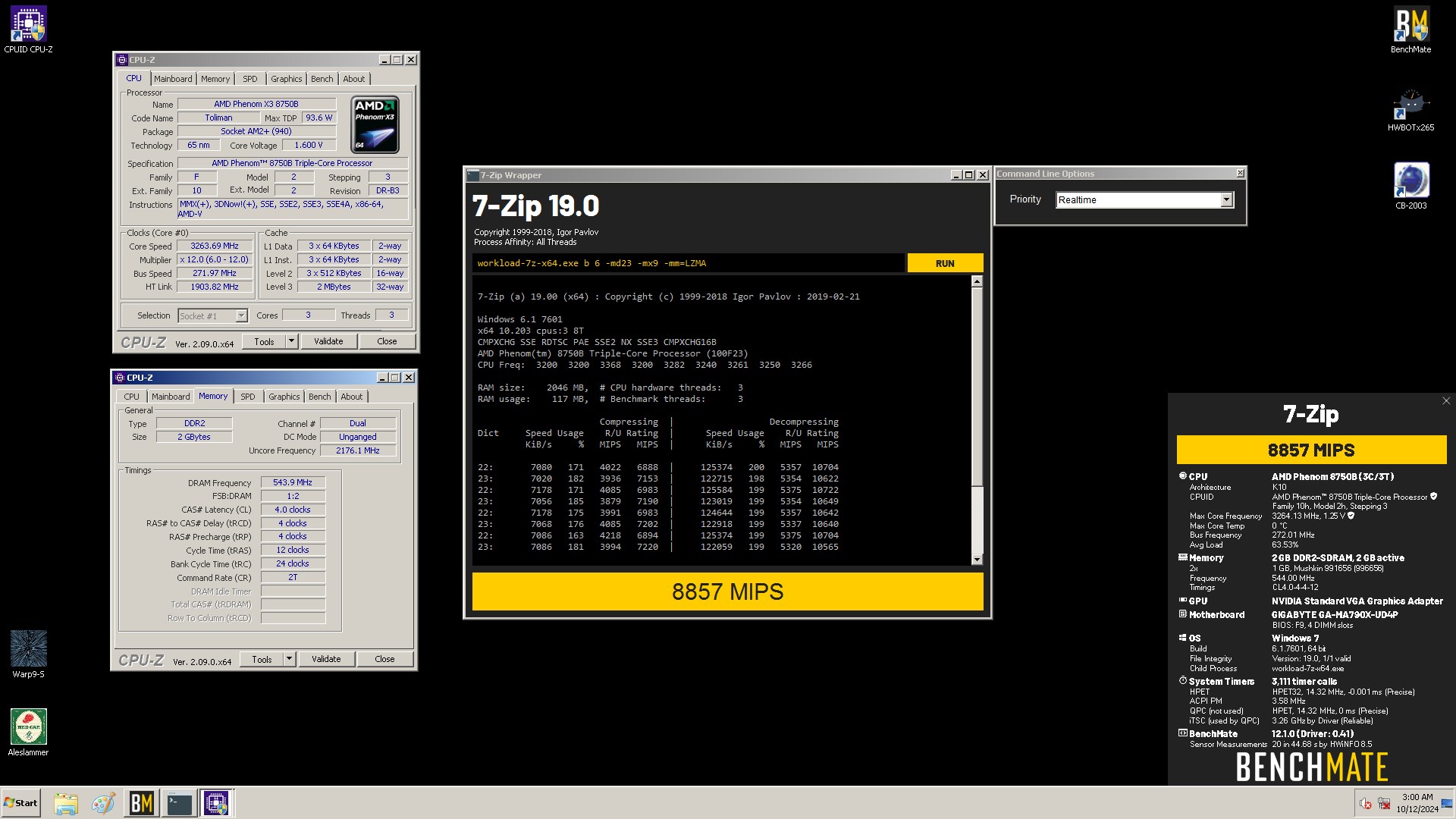Click Validate in top CPU-Z window
Image resolution: width=1456 pixels, height=819 pixels.
coord(328,342)
